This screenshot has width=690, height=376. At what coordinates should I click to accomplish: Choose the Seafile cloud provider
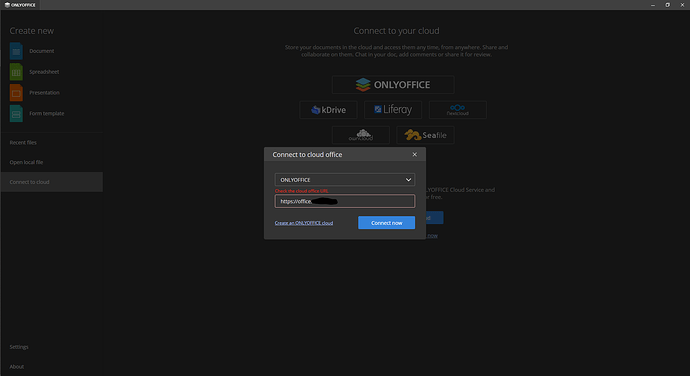(x=425, y=135)
